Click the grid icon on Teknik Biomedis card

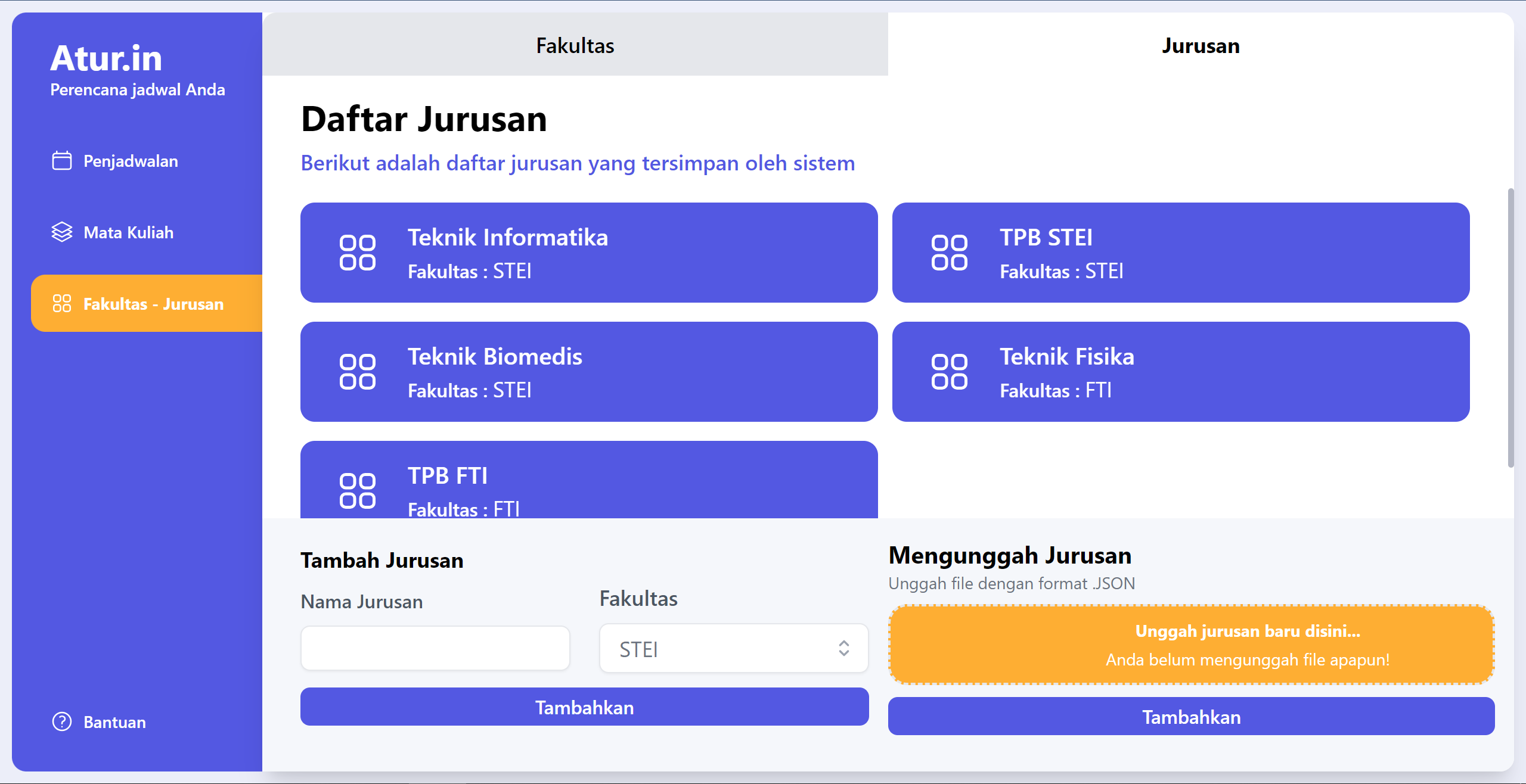pos(358,372)
